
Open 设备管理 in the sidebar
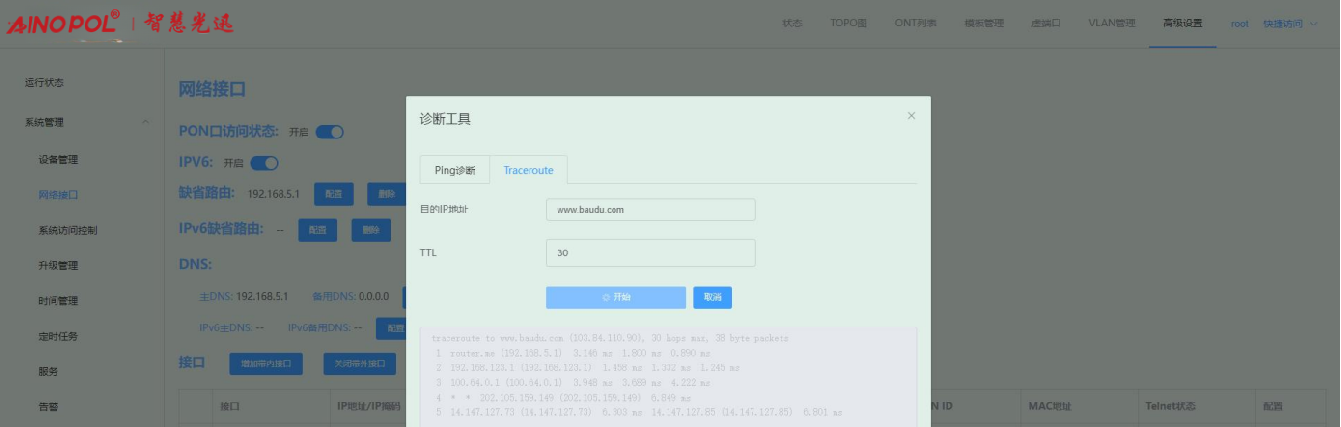coord(58,159)
